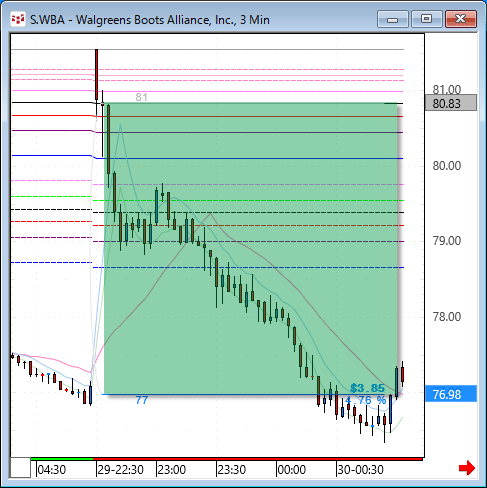The width and height of the screenshot is (487, 488).
Task: Click the 79.00 price axis label
Action: (447, 240)
